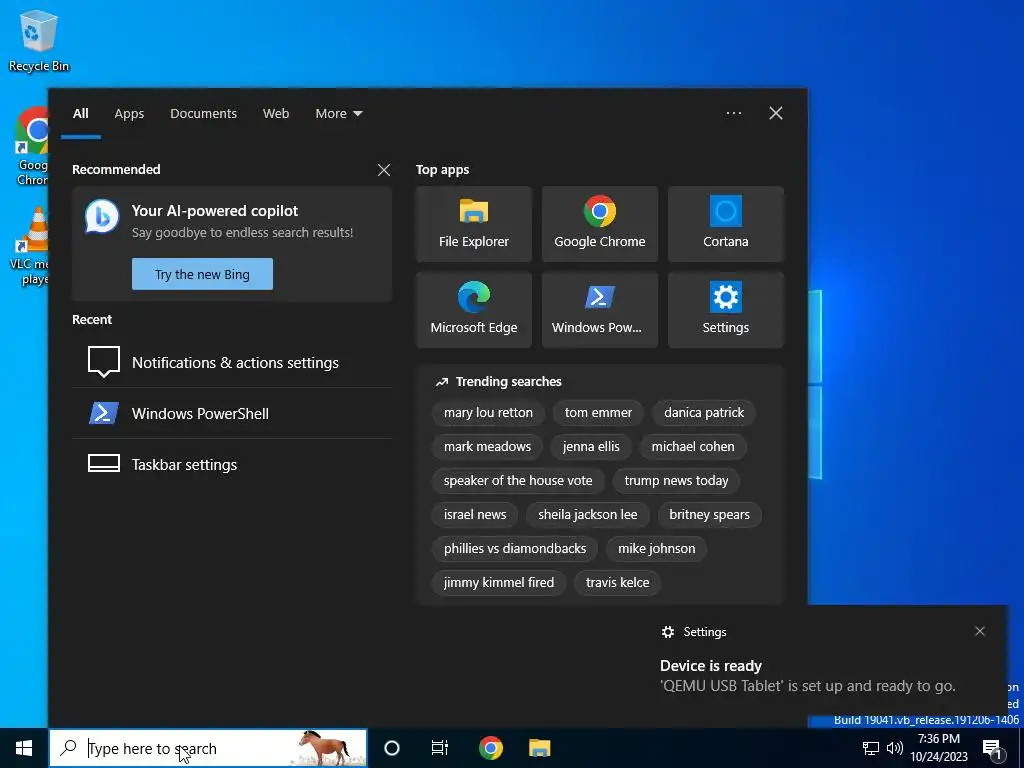Image resolution: width=1024 pixels, height=768 pixels.
Task: Launch Windows PowerShell top app tile
Action: point(600,310)
